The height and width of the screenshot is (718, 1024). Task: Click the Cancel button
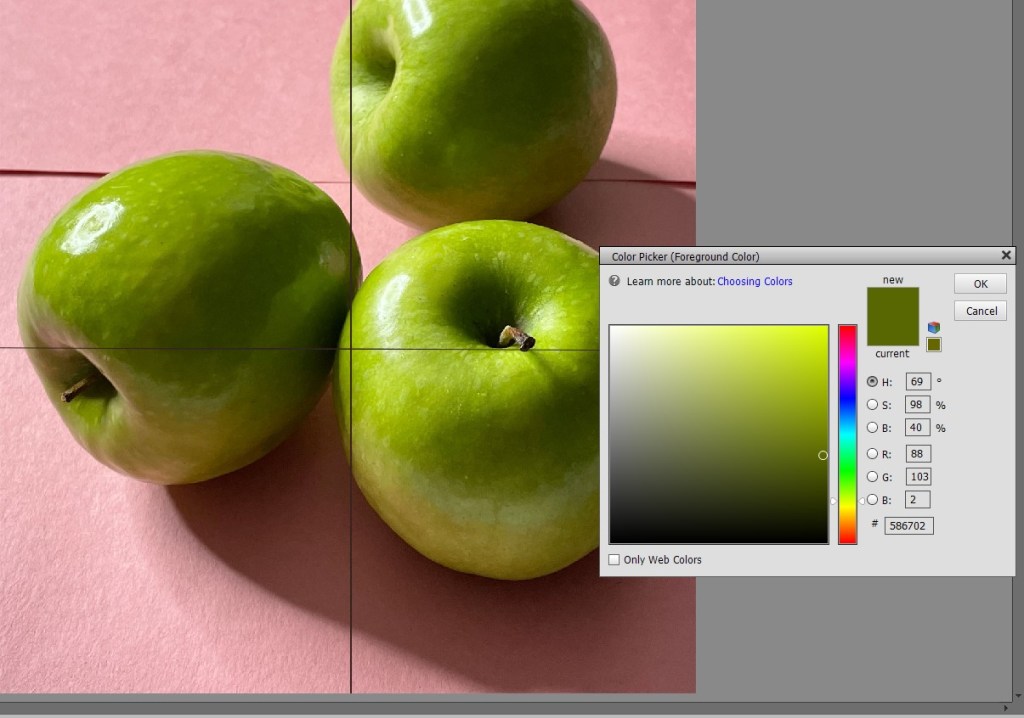pos(980,311)
